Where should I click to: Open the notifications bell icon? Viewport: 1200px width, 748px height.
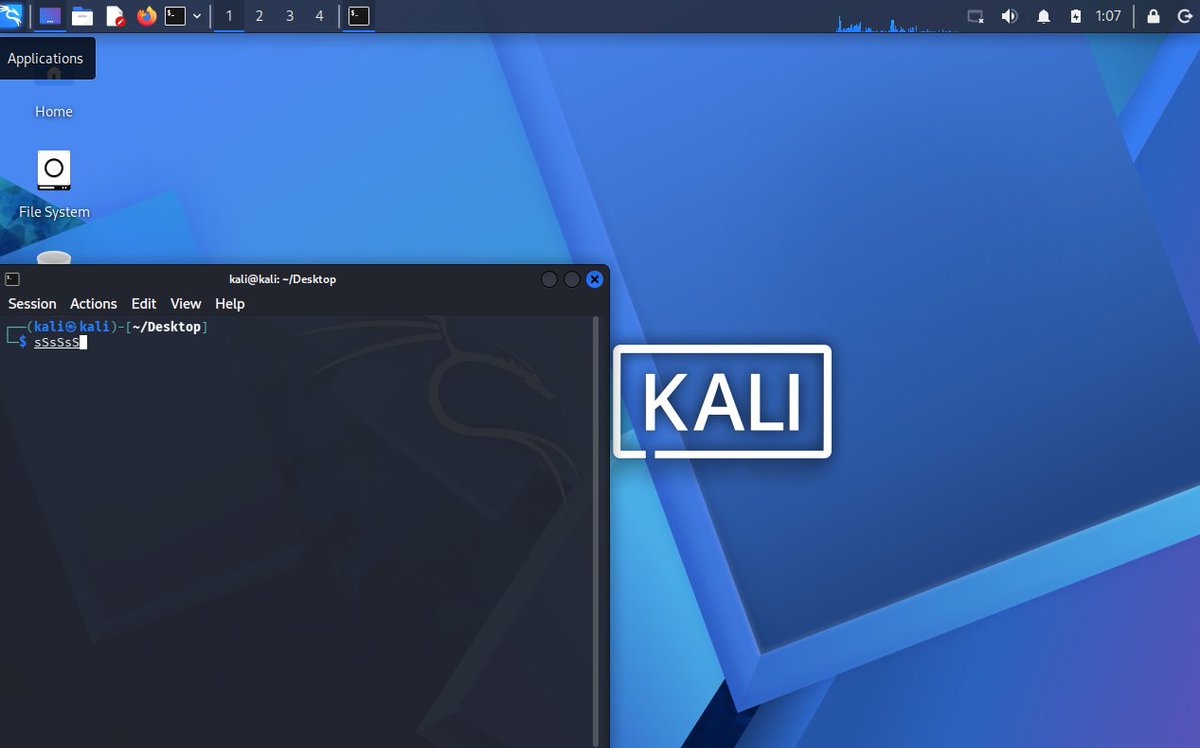click(x=1043, y=16)
